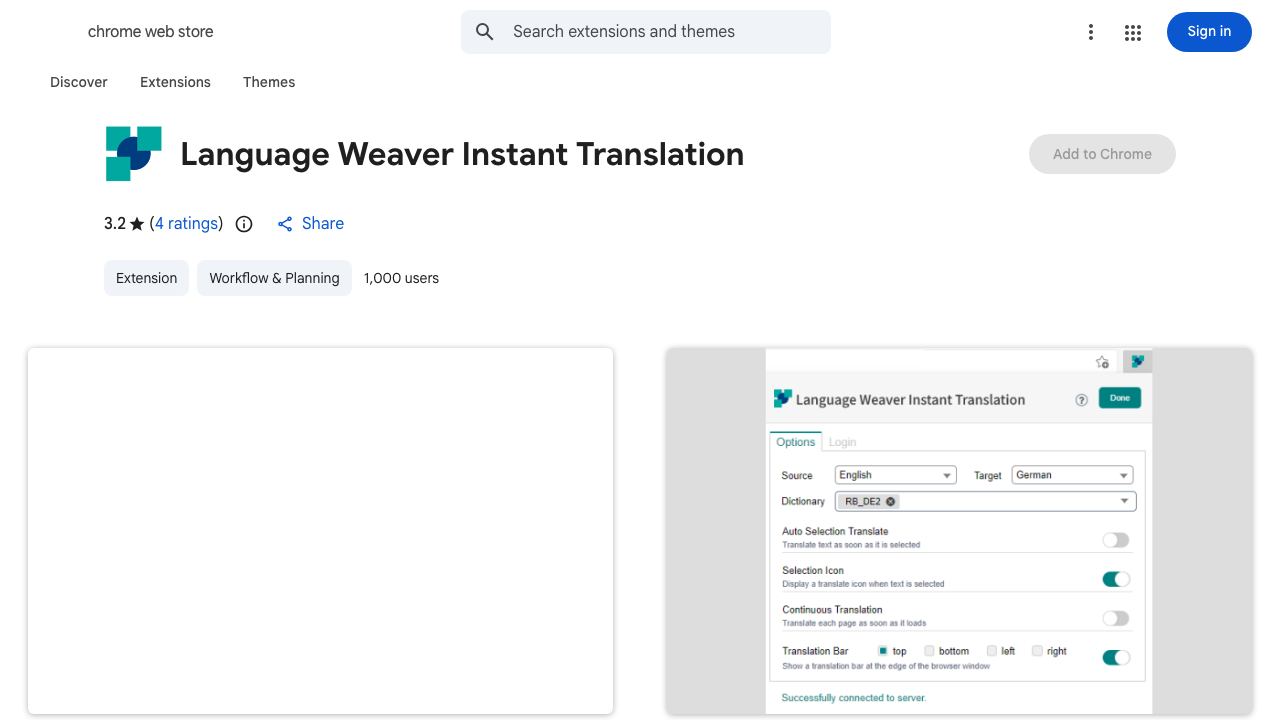Select the top translation bar position

click(x=883, y=651)
